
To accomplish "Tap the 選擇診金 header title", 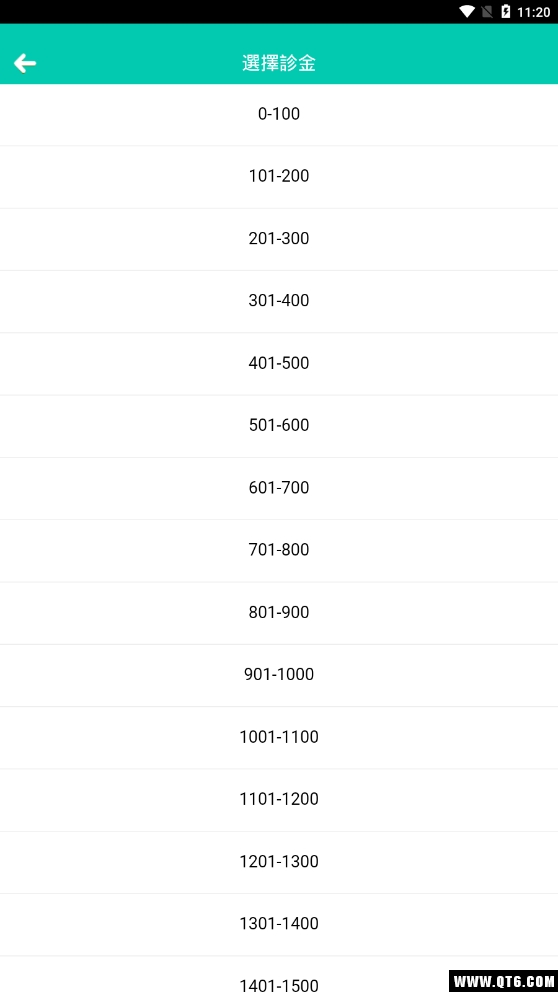I will click(x=279, y=63).
